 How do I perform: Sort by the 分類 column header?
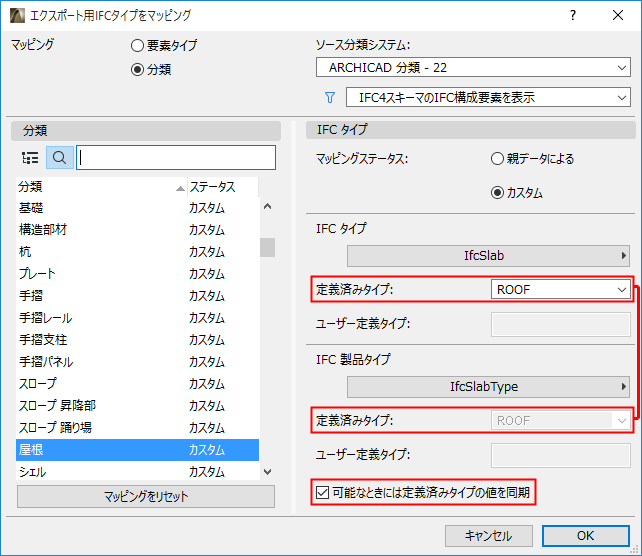click(x=101, y=187)
